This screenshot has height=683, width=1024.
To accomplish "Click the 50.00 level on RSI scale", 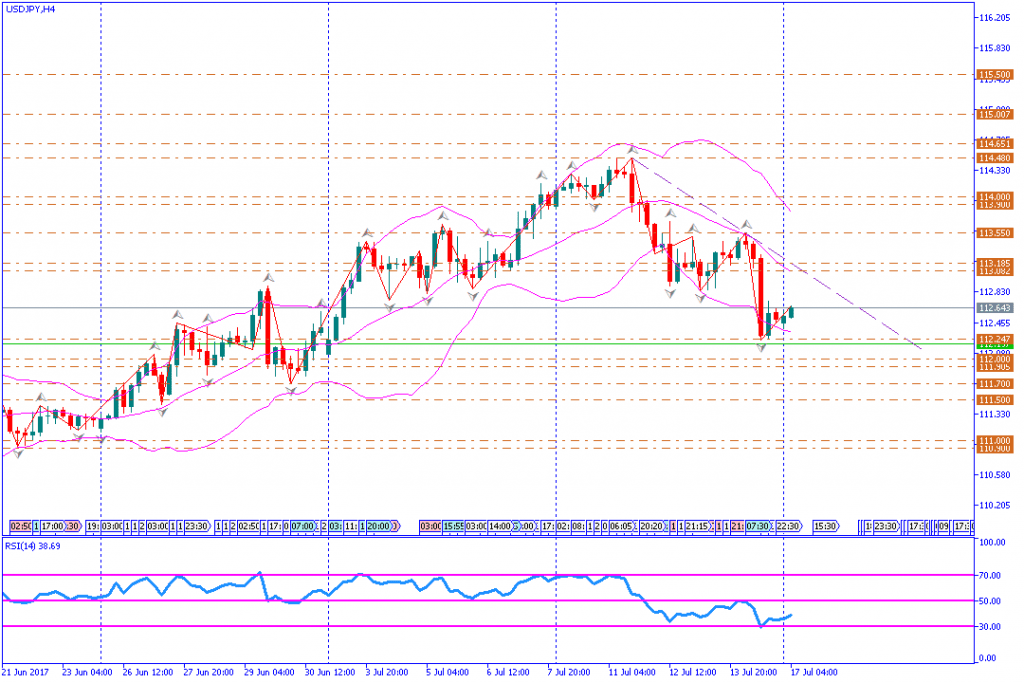I will click(x=991, y=601).
